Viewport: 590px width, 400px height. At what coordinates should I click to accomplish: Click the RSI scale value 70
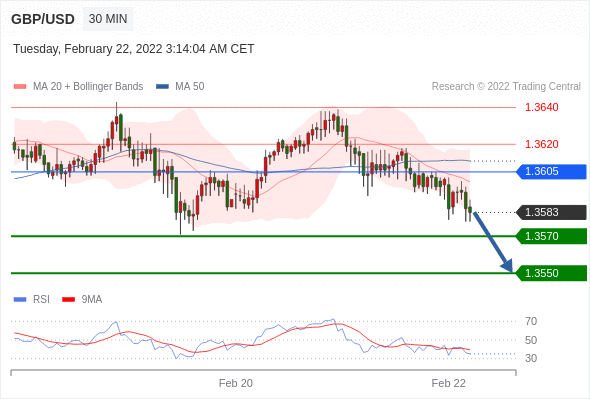[x=531, y=321]
